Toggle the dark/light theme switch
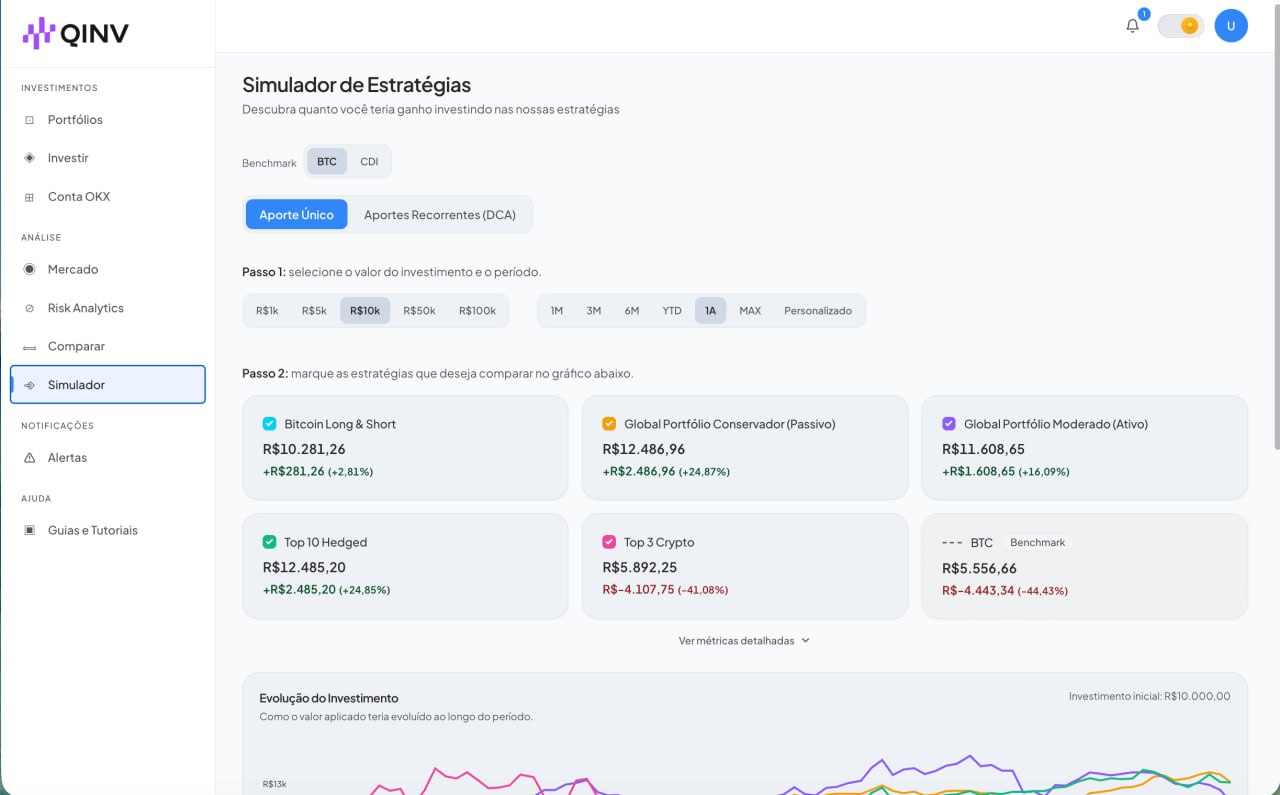This screenshot has height=795, width=1280. (1180, 26)
